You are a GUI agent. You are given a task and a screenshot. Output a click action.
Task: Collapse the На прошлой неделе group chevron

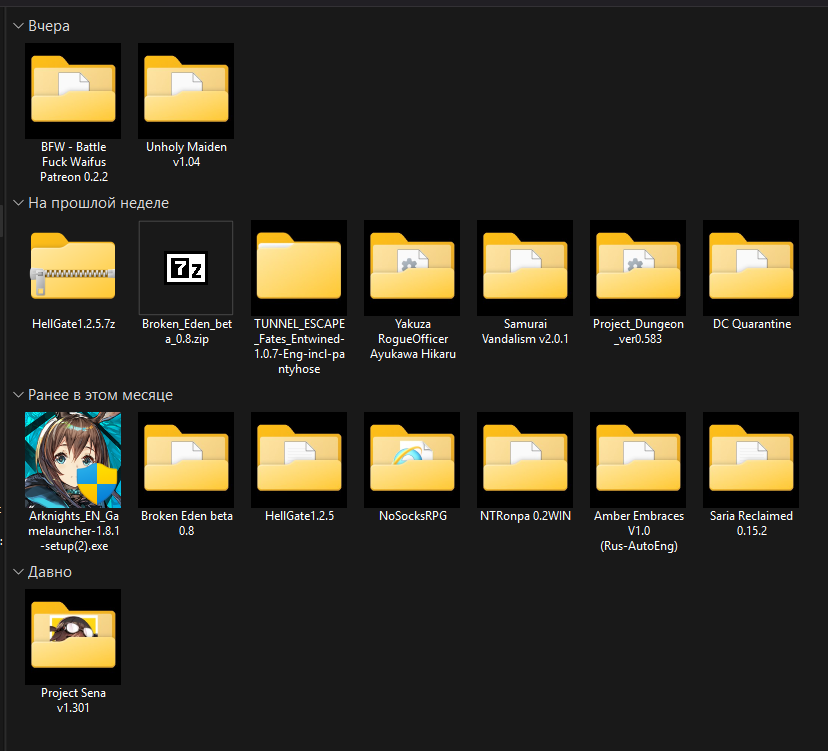pyautogui.click(x=18, y=203)
